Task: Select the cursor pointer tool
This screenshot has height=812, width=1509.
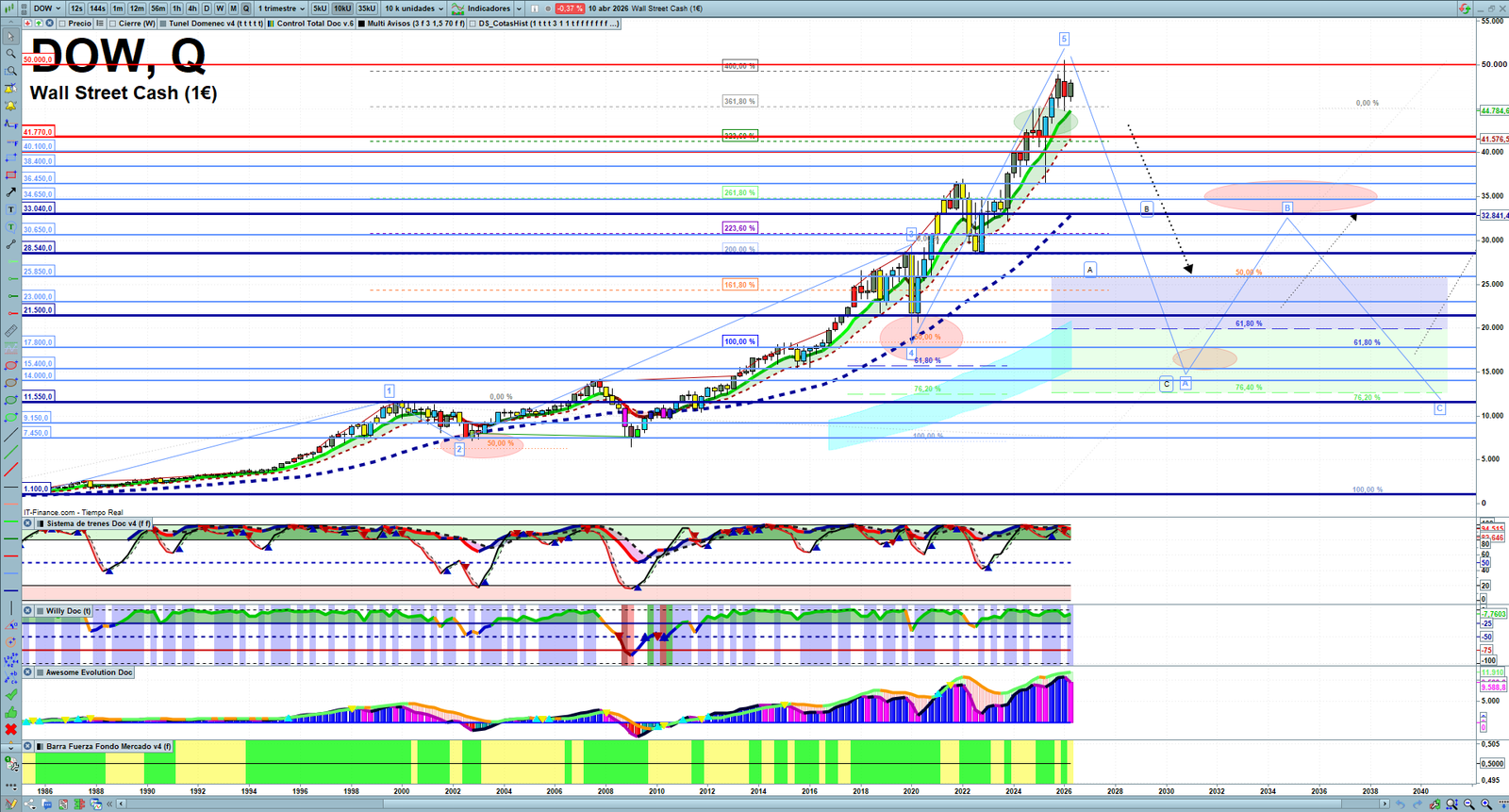Action: (x=10, y=37)
